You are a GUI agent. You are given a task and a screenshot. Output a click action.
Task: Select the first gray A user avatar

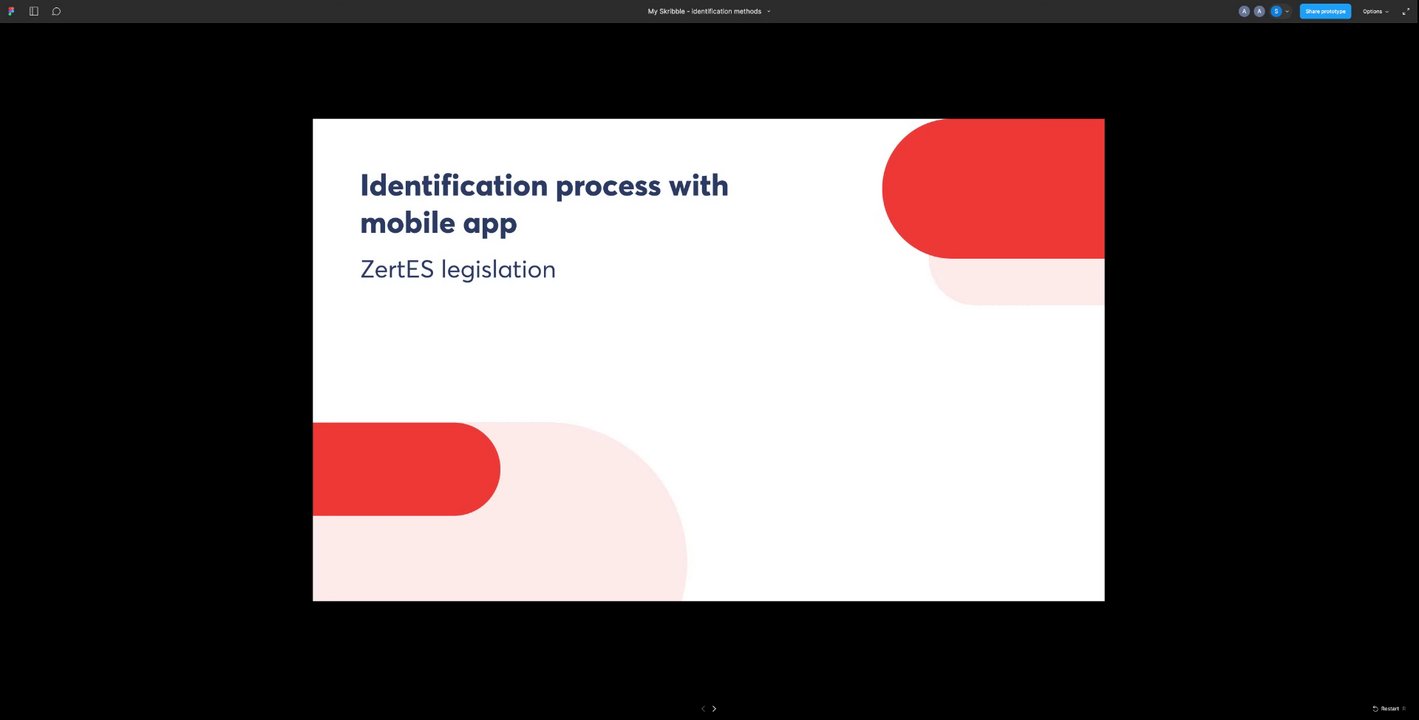click(1244, 11)
